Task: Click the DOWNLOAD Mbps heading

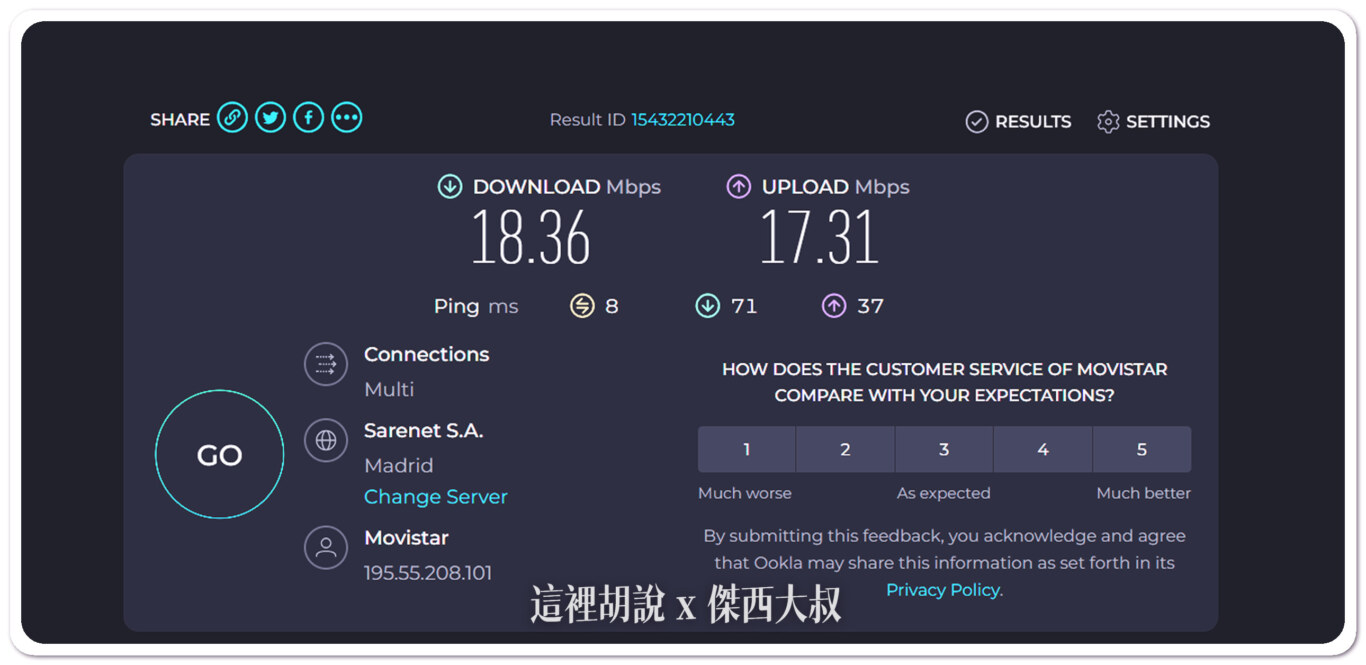Action: point(567,187)
